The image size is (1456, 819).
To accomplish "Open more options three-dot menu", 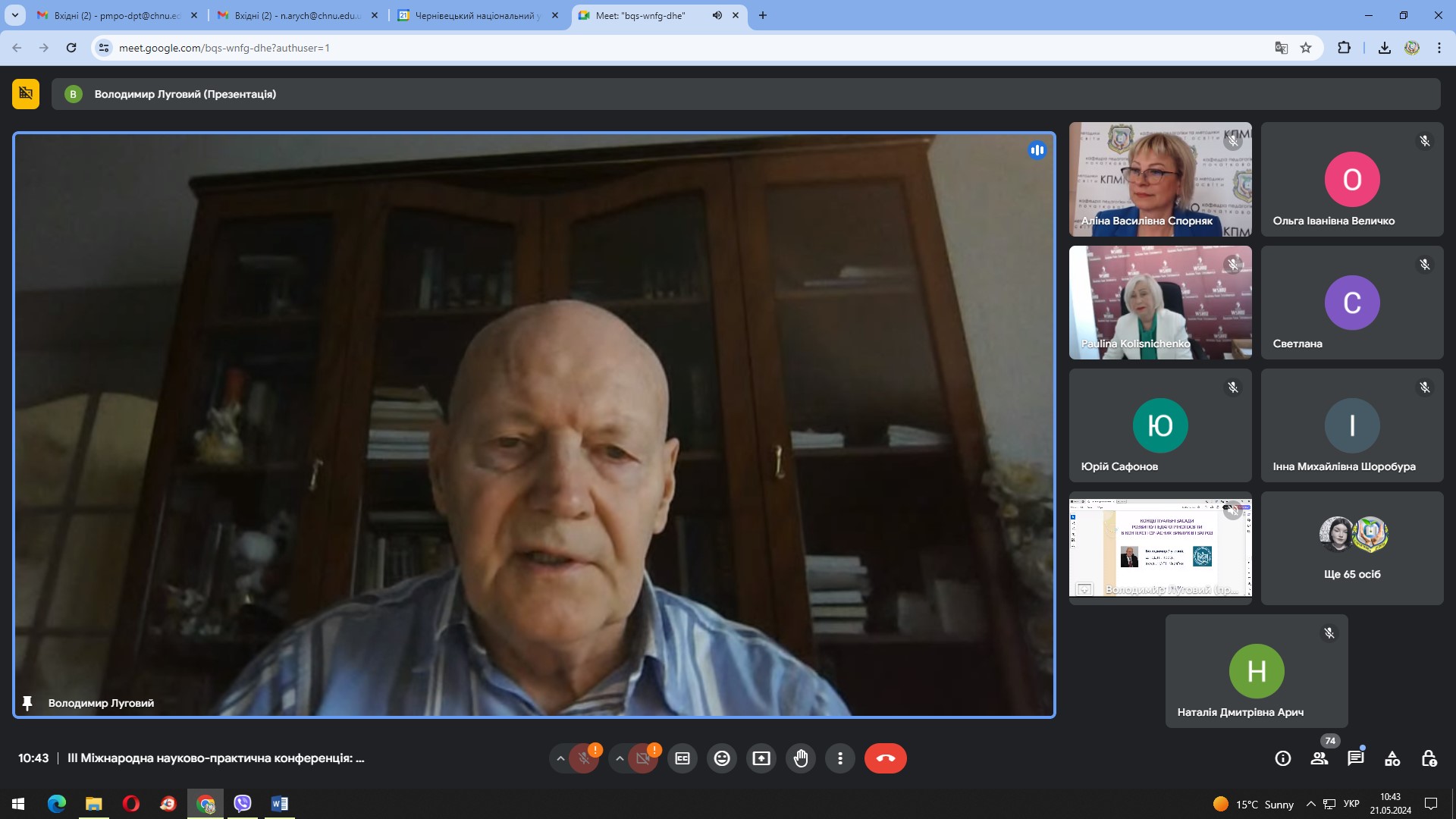I will [840, 758].
